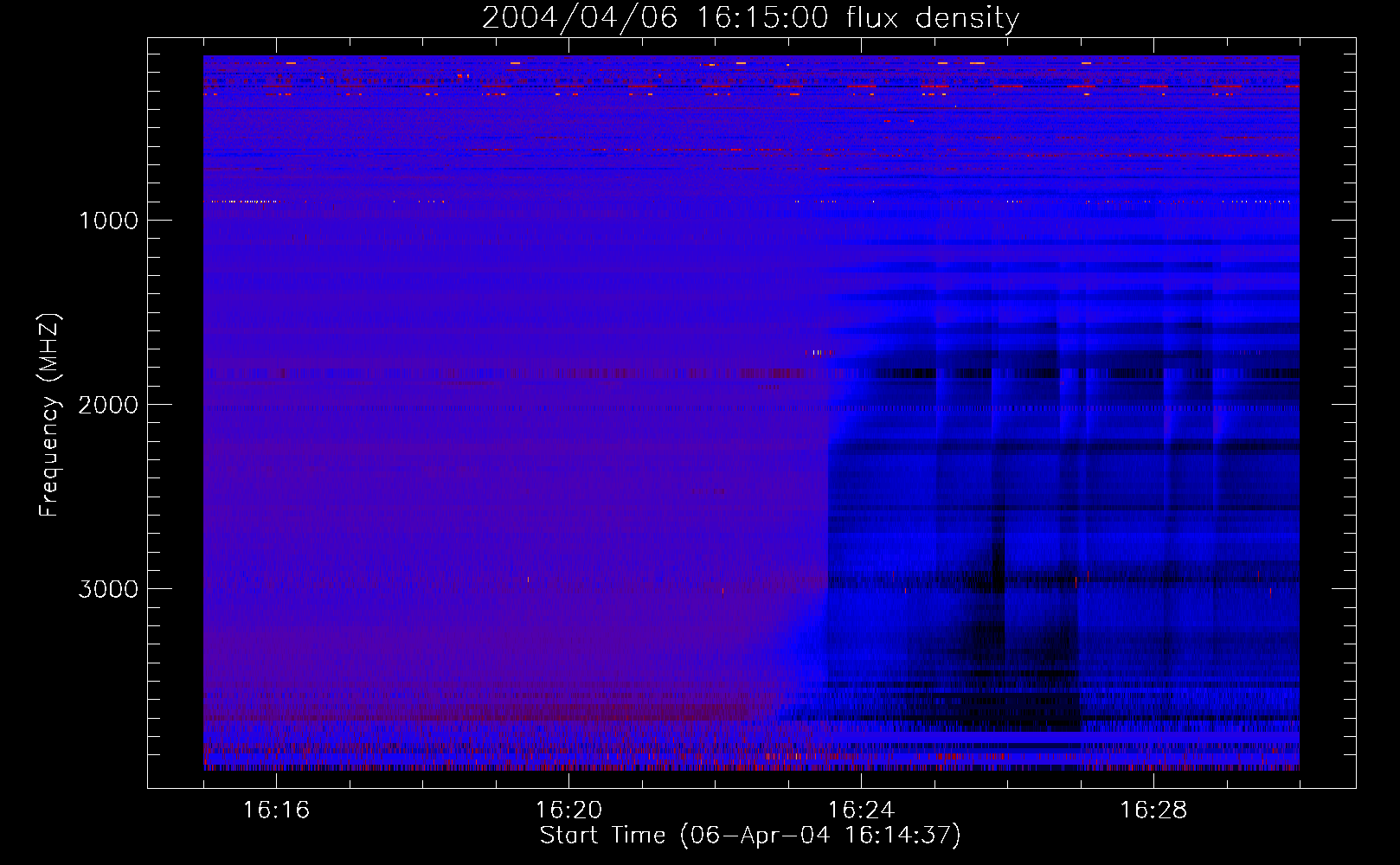Click the 2000 frequency tick label

tap(108, 405)
